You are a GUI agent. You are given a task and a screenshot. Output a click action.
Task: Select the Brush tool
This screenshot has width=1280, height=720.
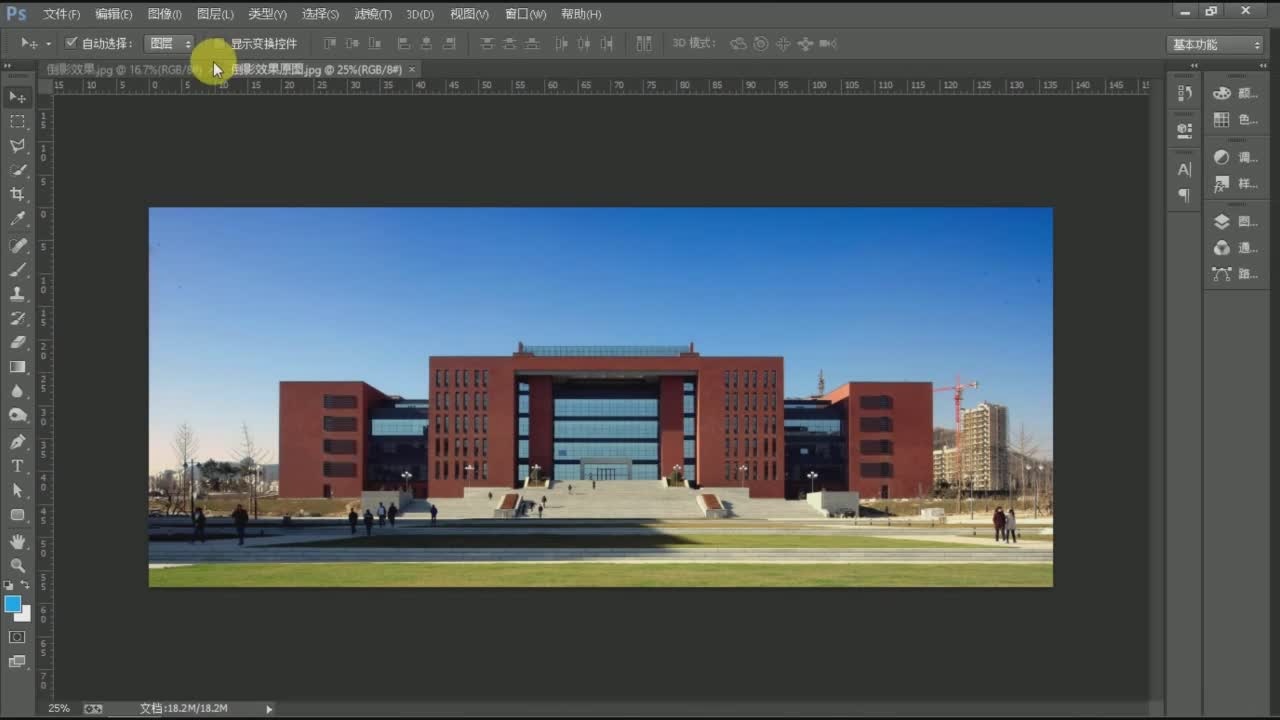(18, 269)
